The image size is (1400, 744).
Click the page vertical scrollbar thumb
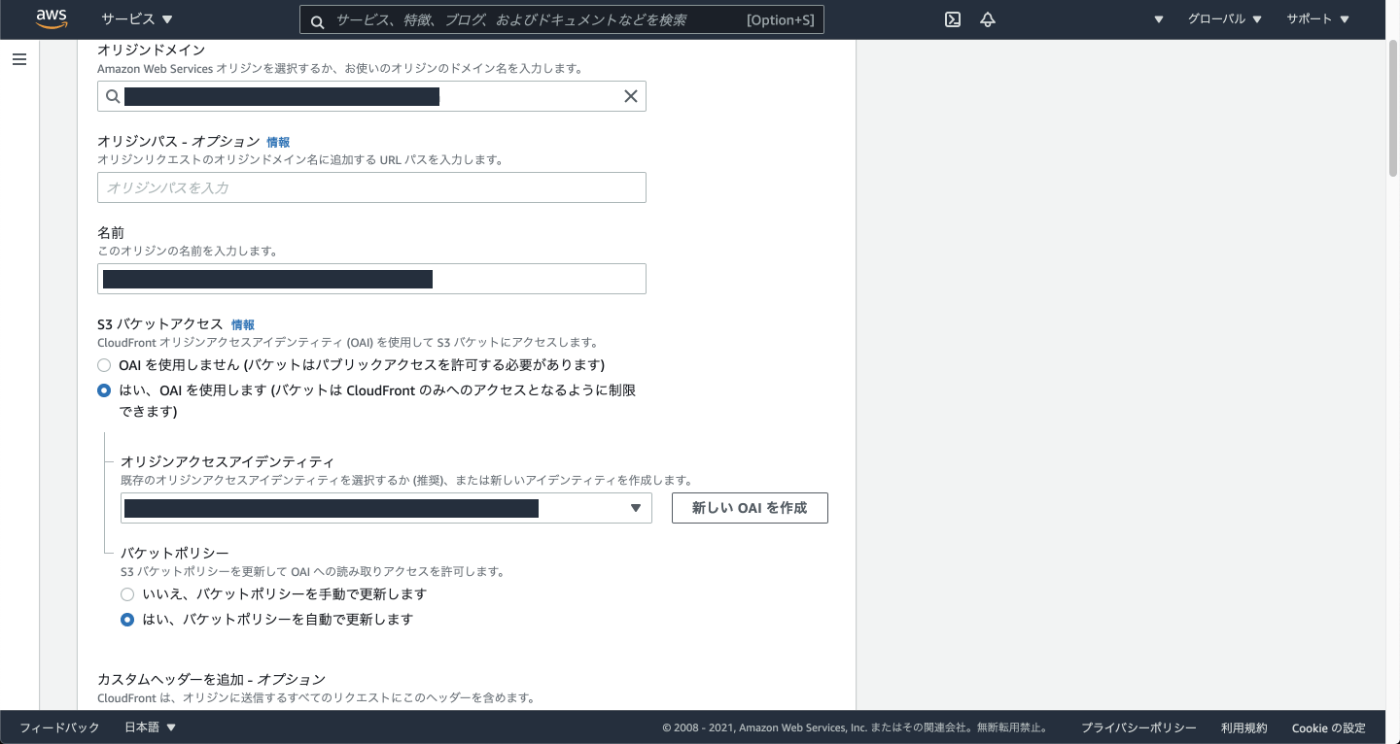click(x=1393, y=109)
